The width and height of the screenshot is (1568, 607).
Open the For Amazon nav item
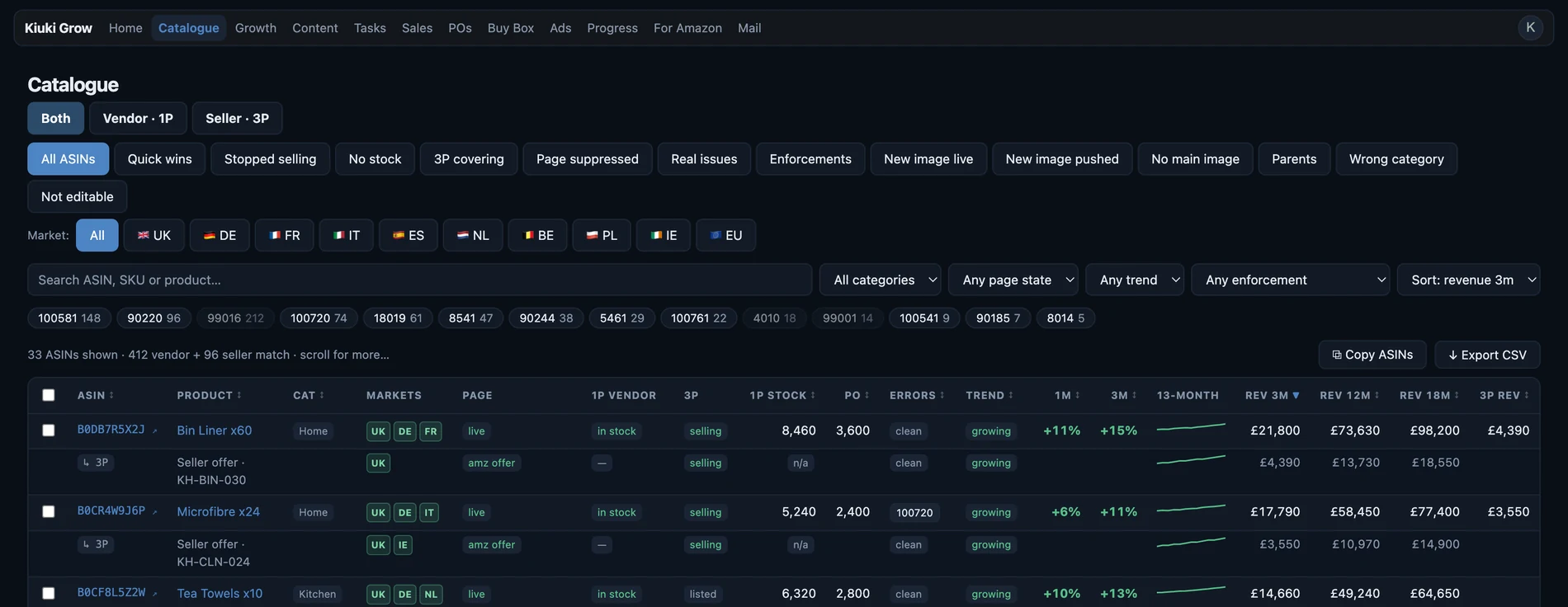coord(687,27)
